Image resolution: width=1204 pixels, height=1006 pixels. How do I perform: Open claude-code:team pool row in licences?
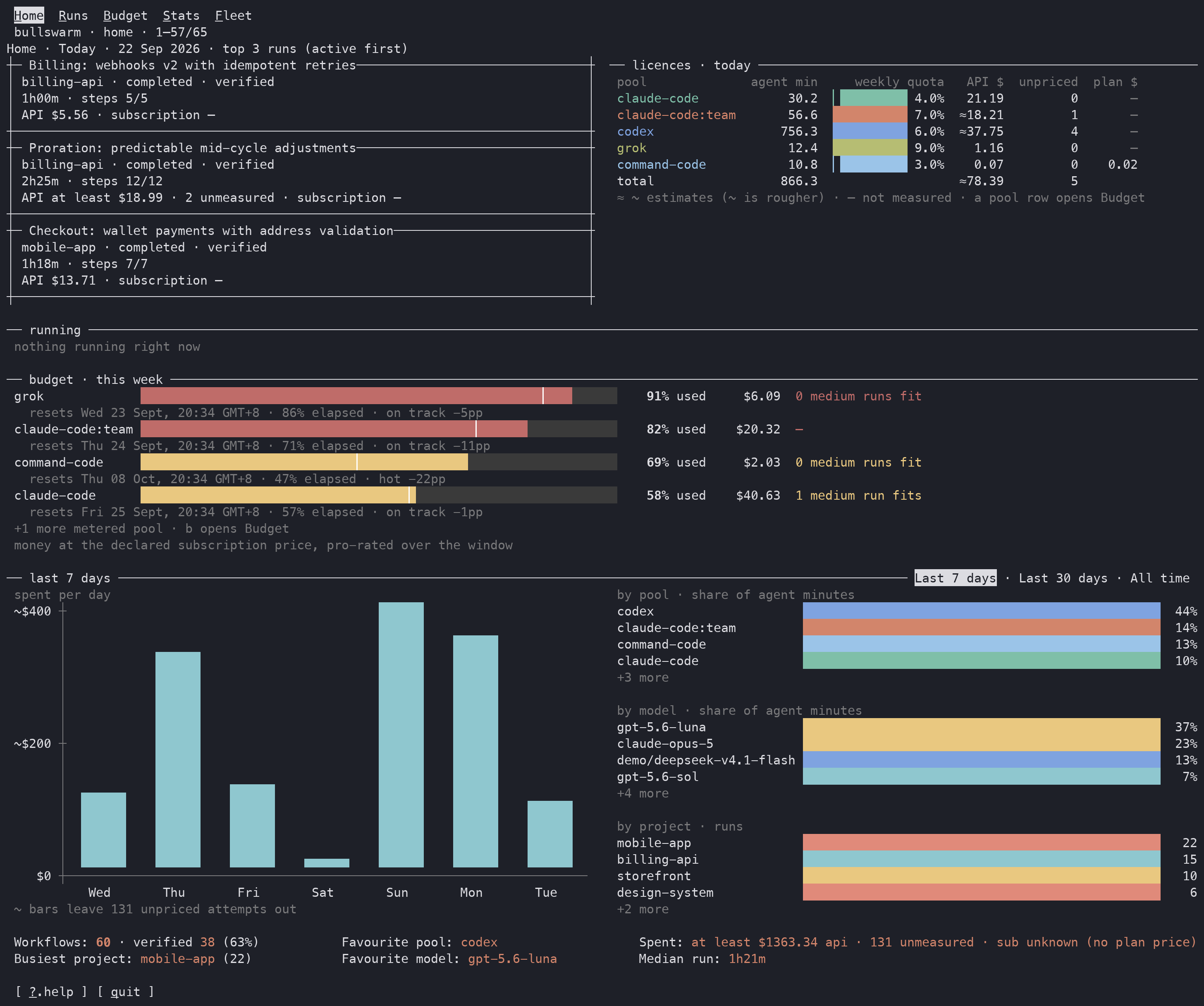[x=877, y=115]
